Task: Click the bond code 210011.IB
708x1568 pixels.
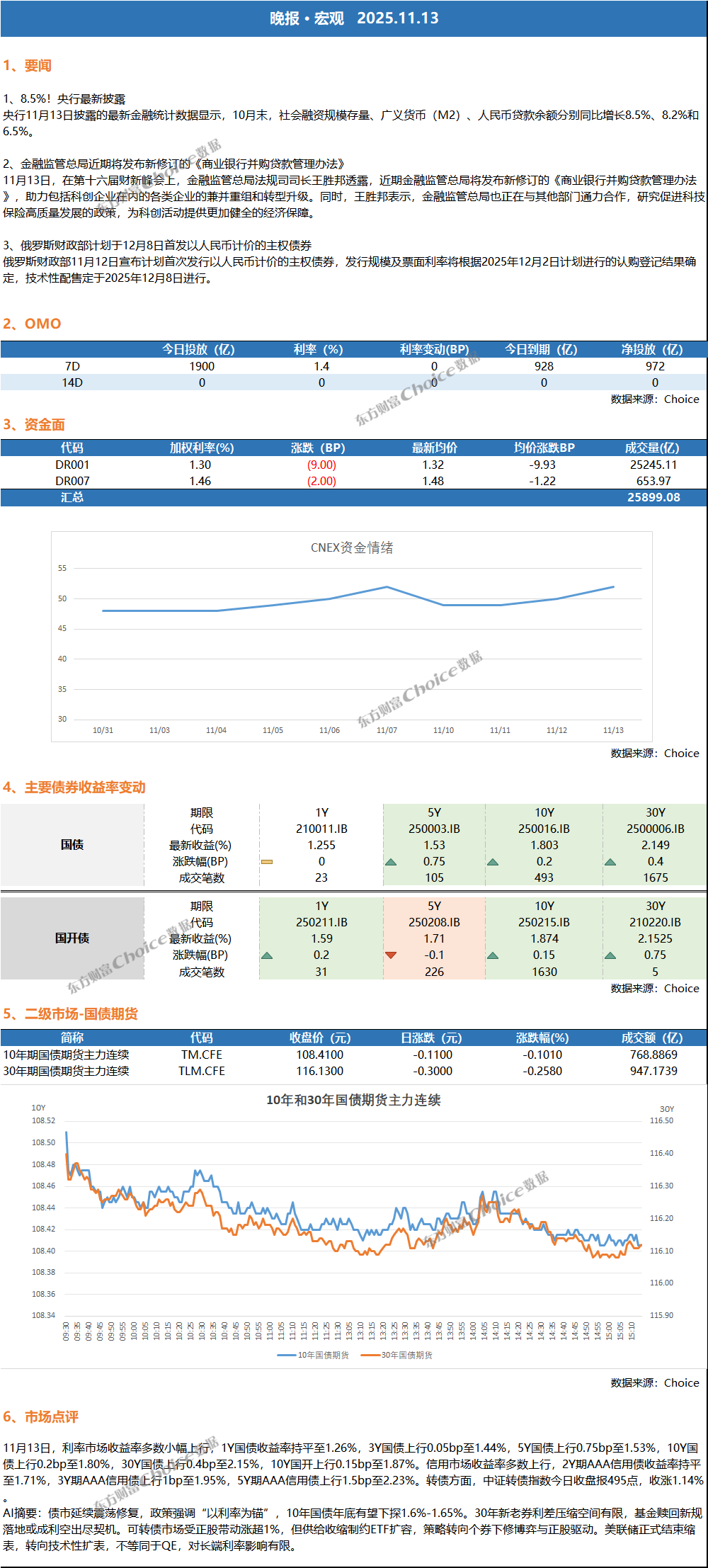Action: pos(321,829)
